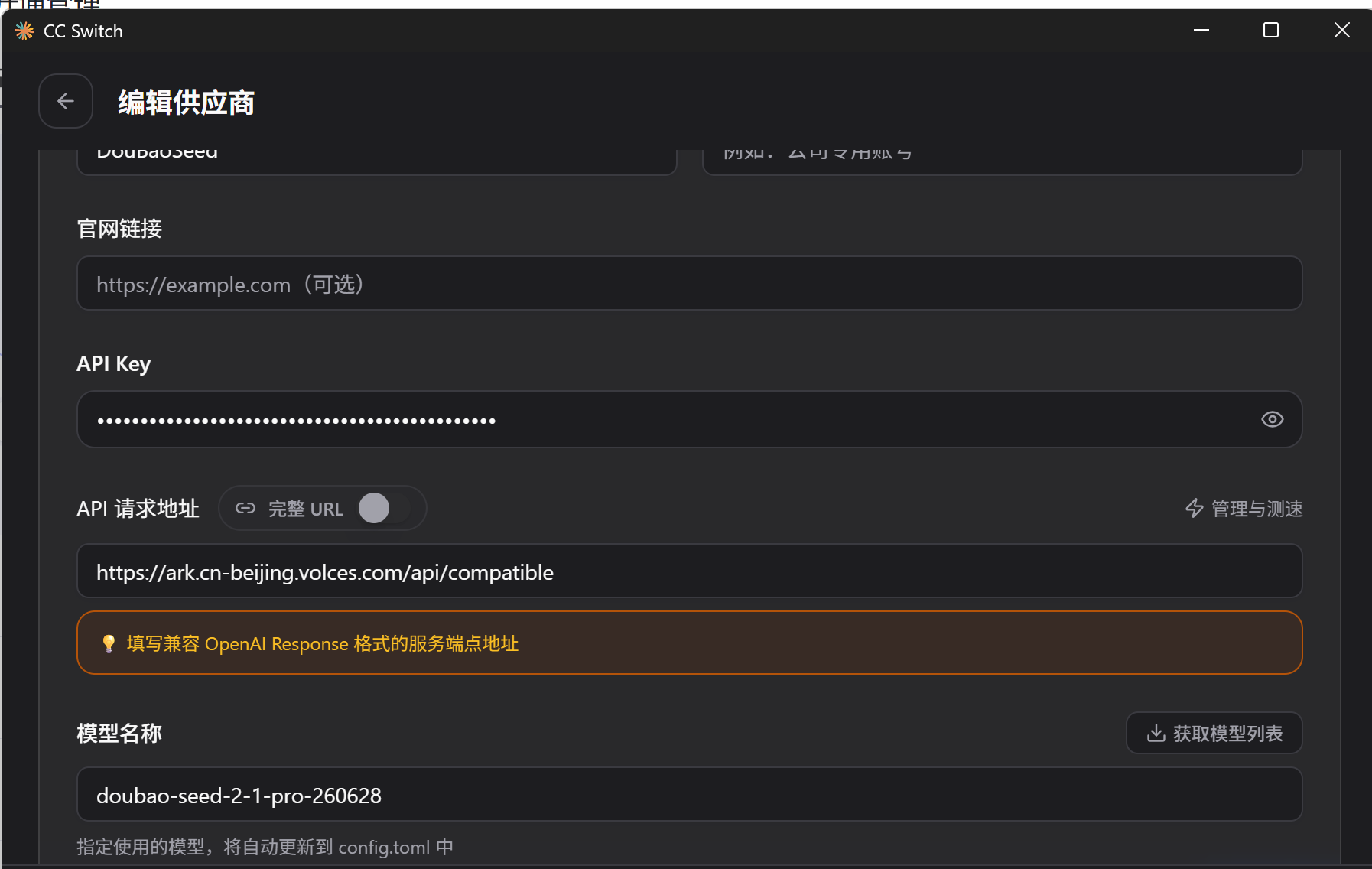The image size is (1372, 869).
Task: Focus the 官网链接 input field
Action: (x=689, y=283)
